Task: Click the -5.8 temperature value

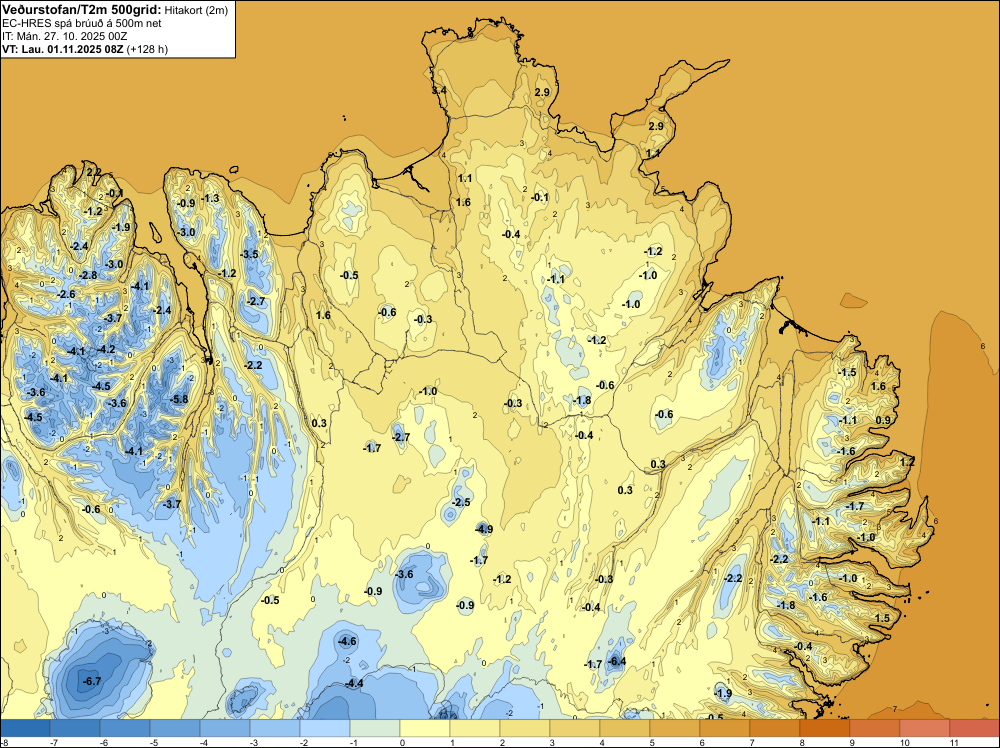Action: tap(180, 400)
